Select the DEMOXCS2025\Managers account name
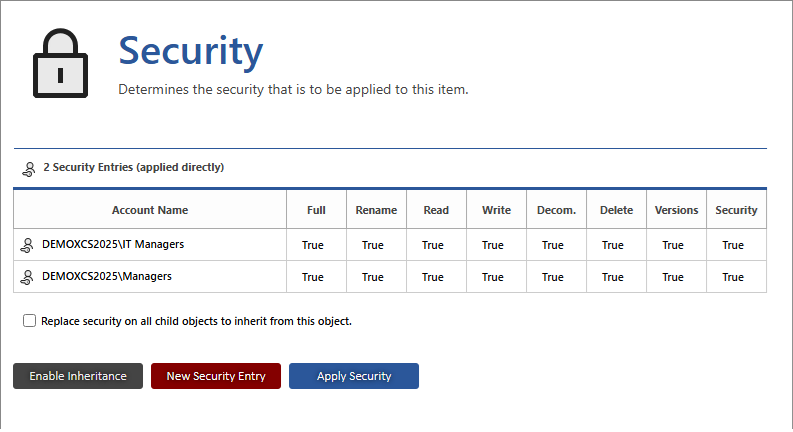This screenshot has height=432, width=793. pyautogui.click(x=107, y=276)
